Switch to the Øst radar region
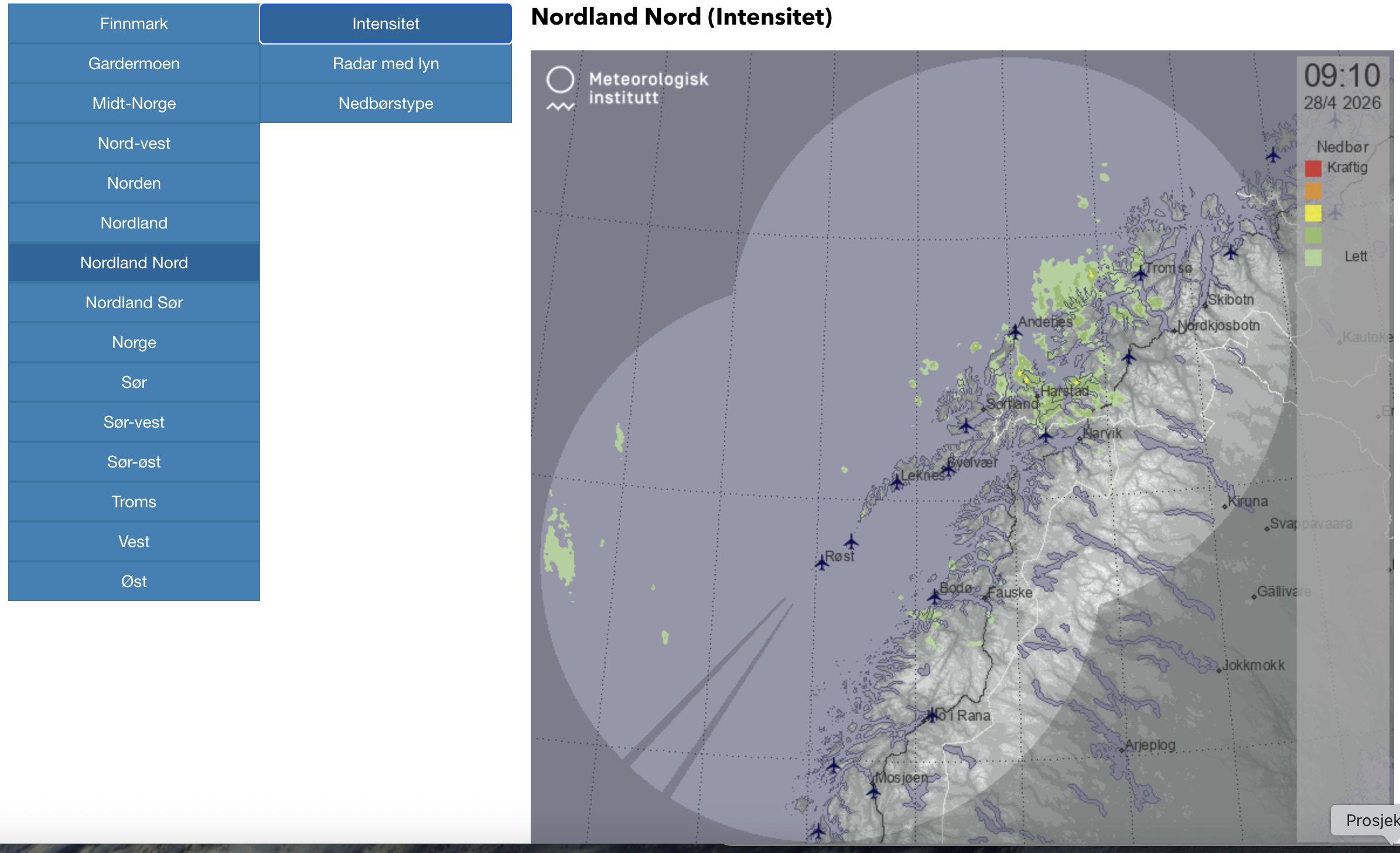Image resolution: width=1400 pixels, height=853 pixels. (134, 581)
